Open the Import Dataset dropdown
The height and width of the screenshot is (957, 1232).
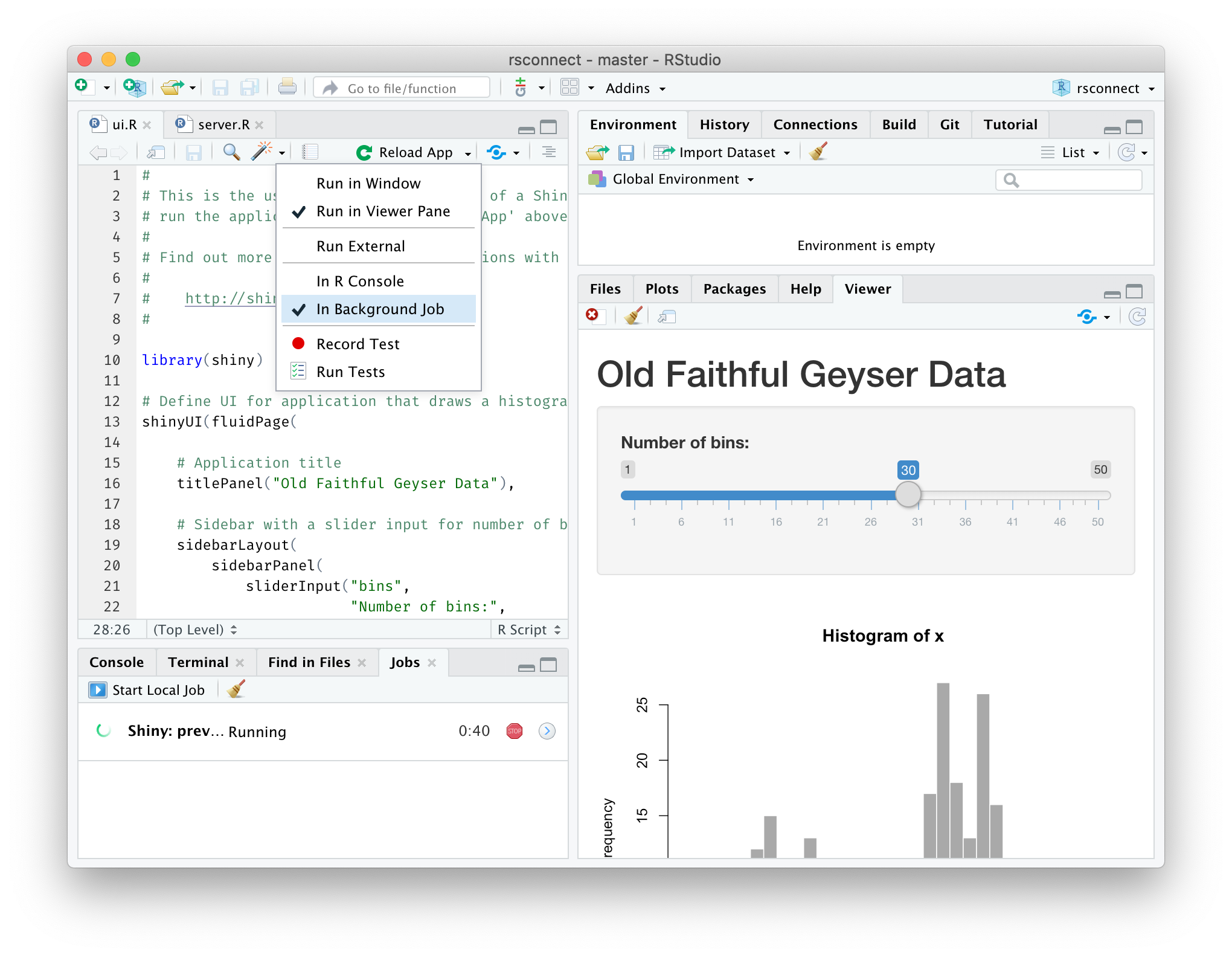[x=727, y=152]
